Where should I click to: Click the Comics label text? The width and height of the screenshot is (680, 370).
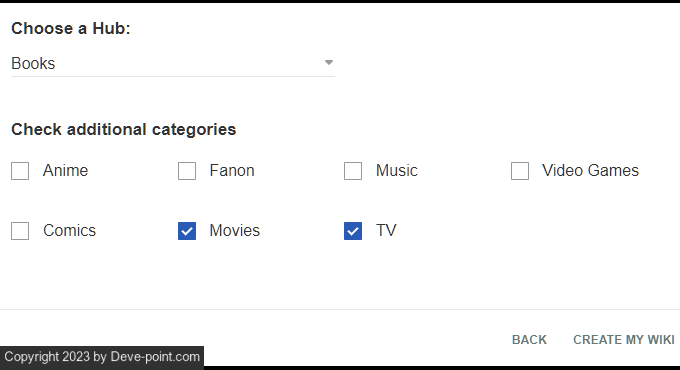click(69, 230)
